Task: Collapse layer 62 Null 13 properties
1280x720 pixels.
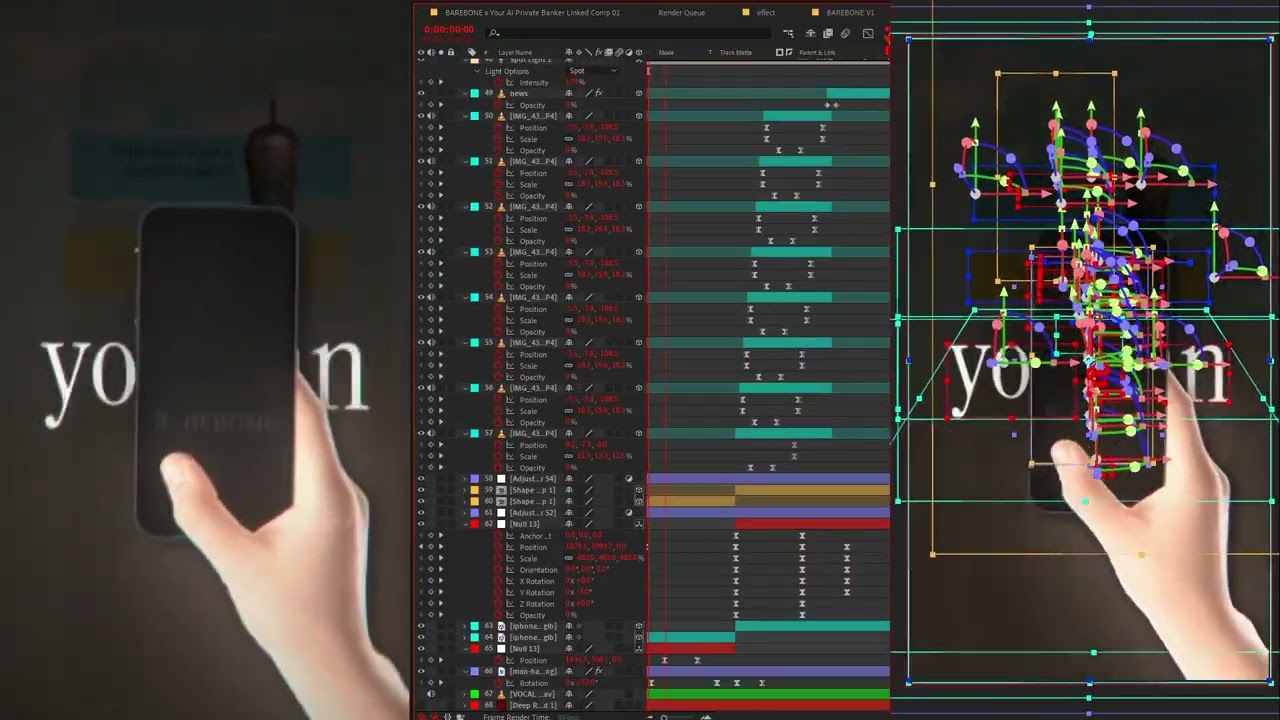Action: coord(464,524)
